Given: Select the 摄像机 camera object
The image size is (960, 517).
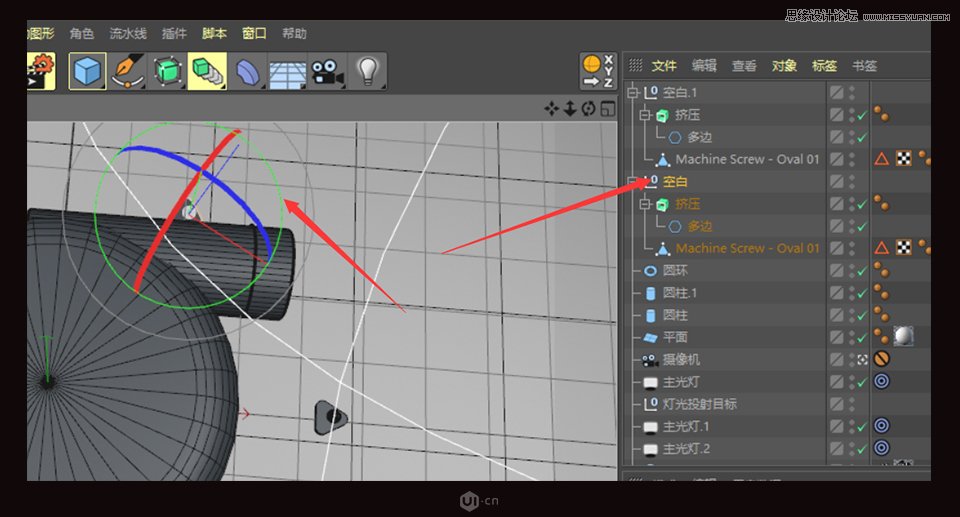Looking at the screenshot, I should coord(681,359).
